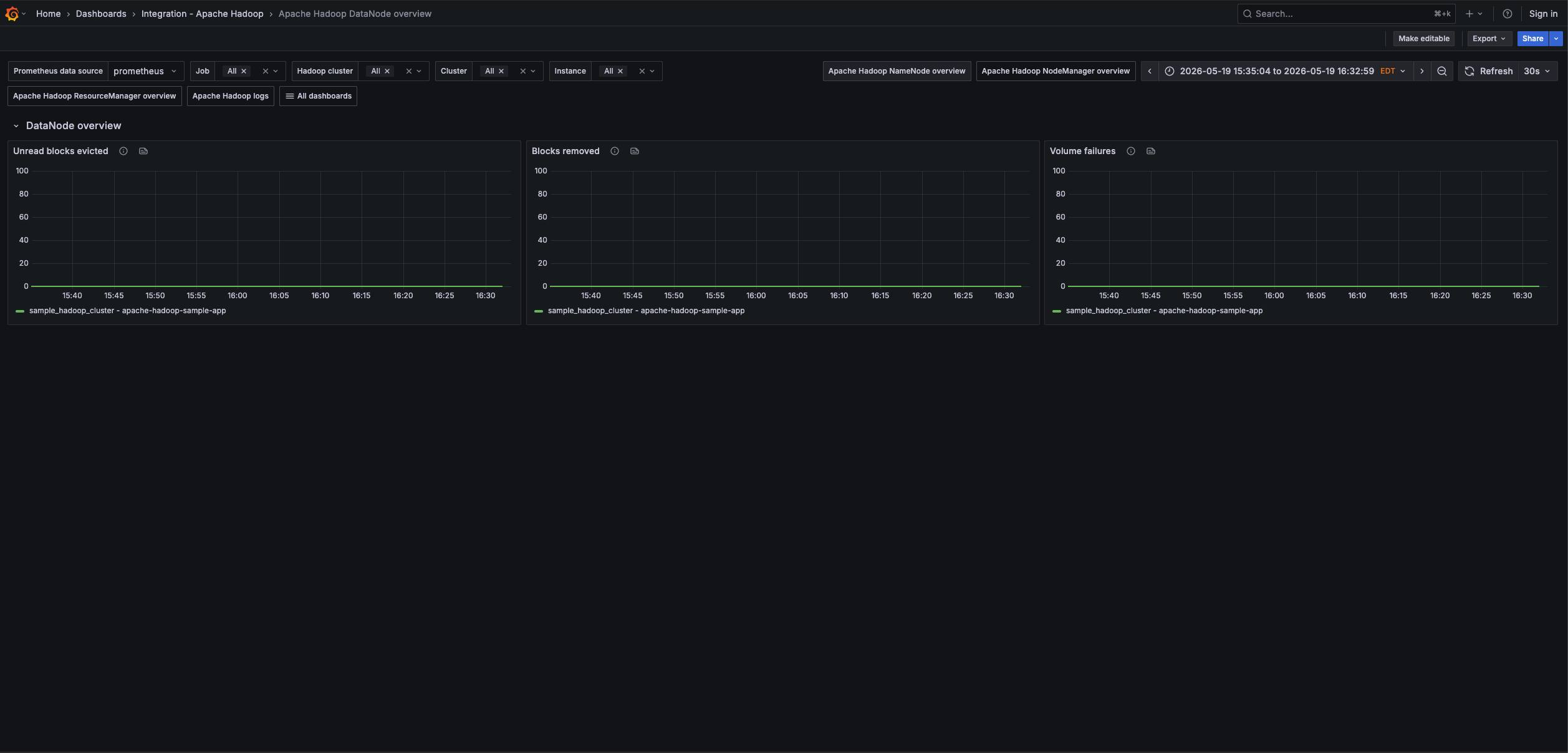Open Apache Hadoop NodeManager overview link
This screenshot has width=1568, height=753.
tap(1056, 71)
